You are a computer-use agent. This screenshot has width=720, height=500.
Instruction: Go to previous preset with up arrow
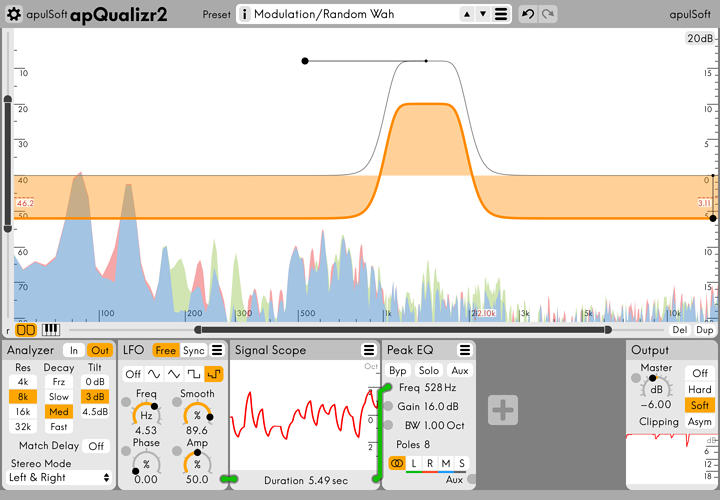tap(467, 14)
